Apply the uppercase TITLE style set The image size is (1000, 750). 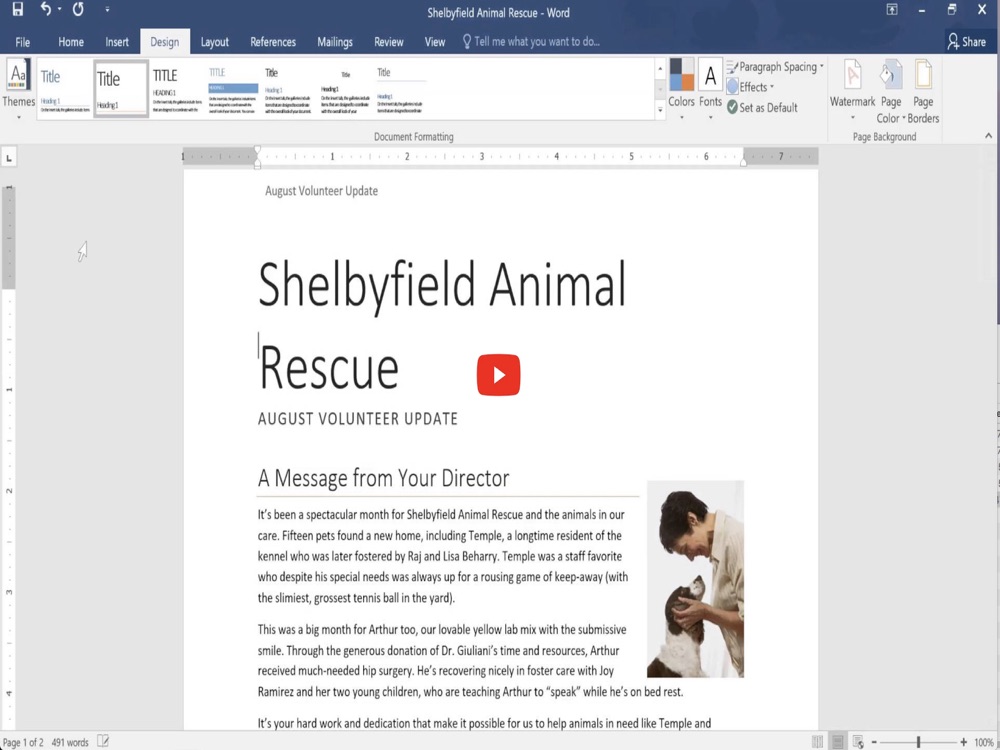[x=177, y=88]
